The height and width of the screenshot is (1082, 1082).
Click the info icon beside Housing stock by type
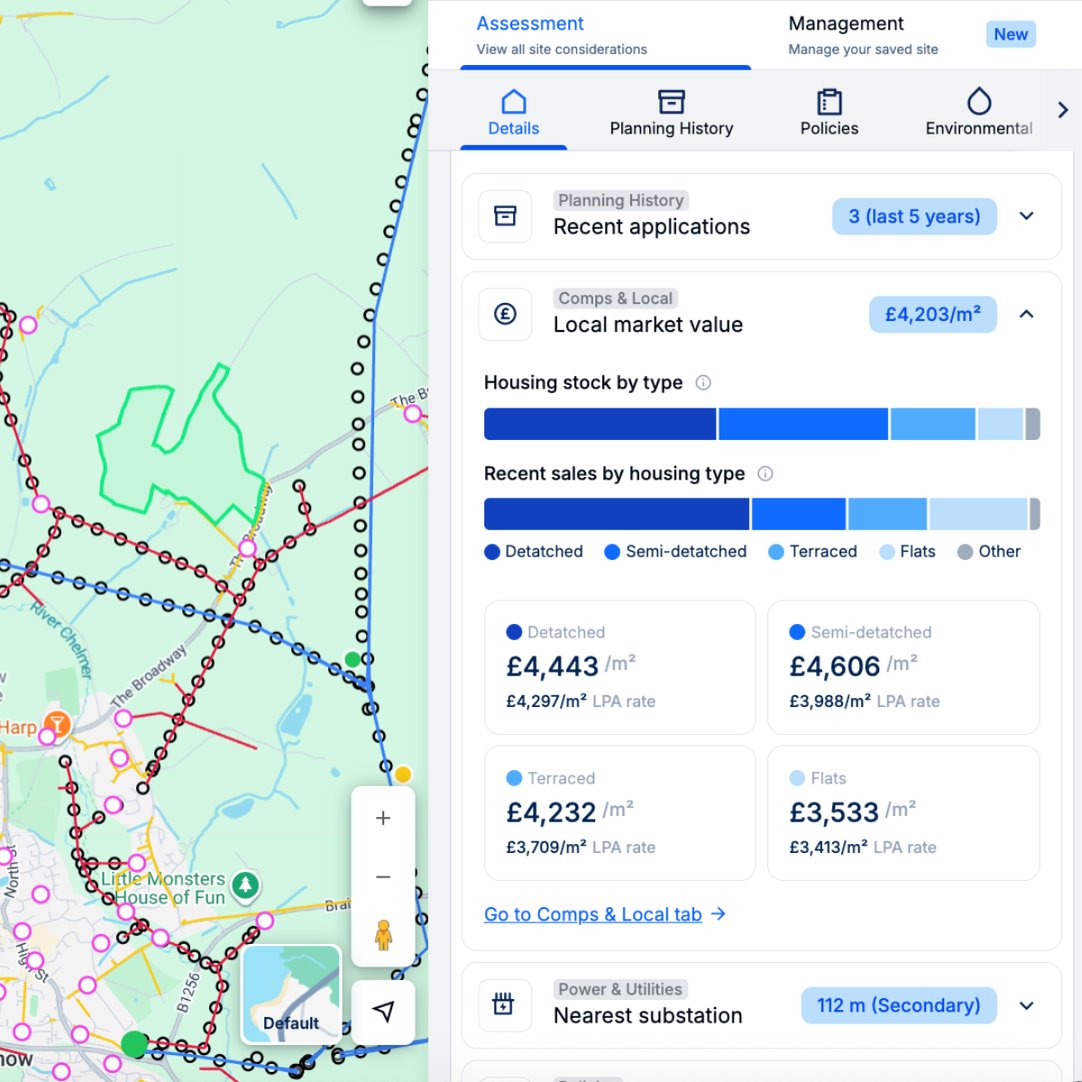pyautogui.click(x=703, y=383)
